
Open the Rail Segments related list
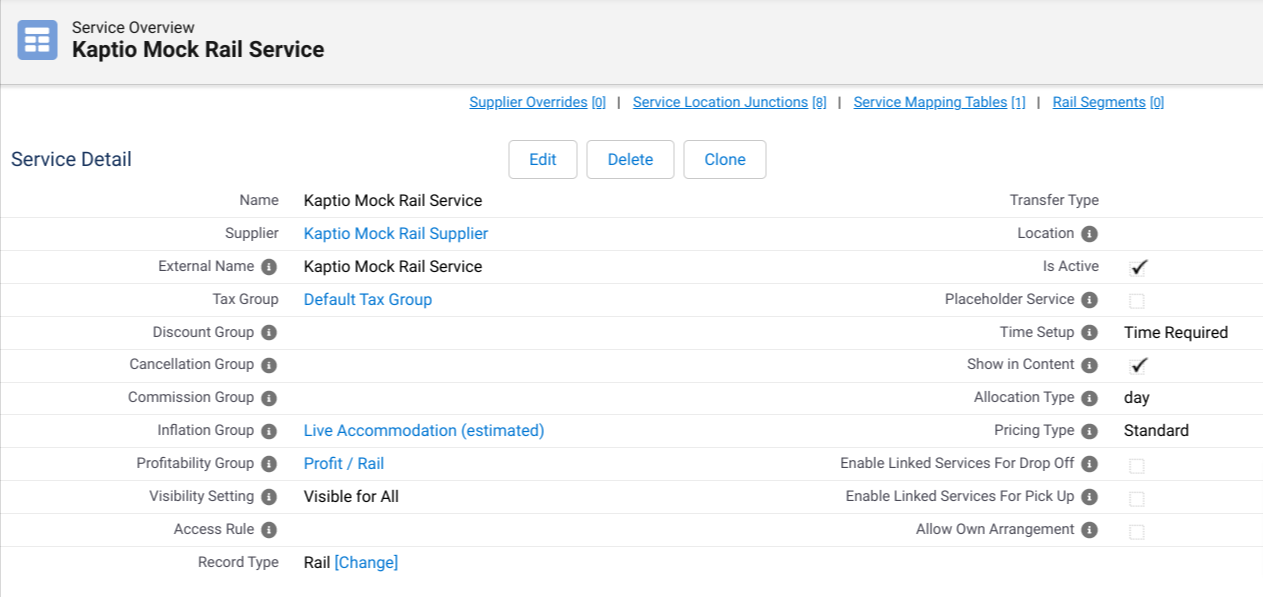coord(1107,102)
